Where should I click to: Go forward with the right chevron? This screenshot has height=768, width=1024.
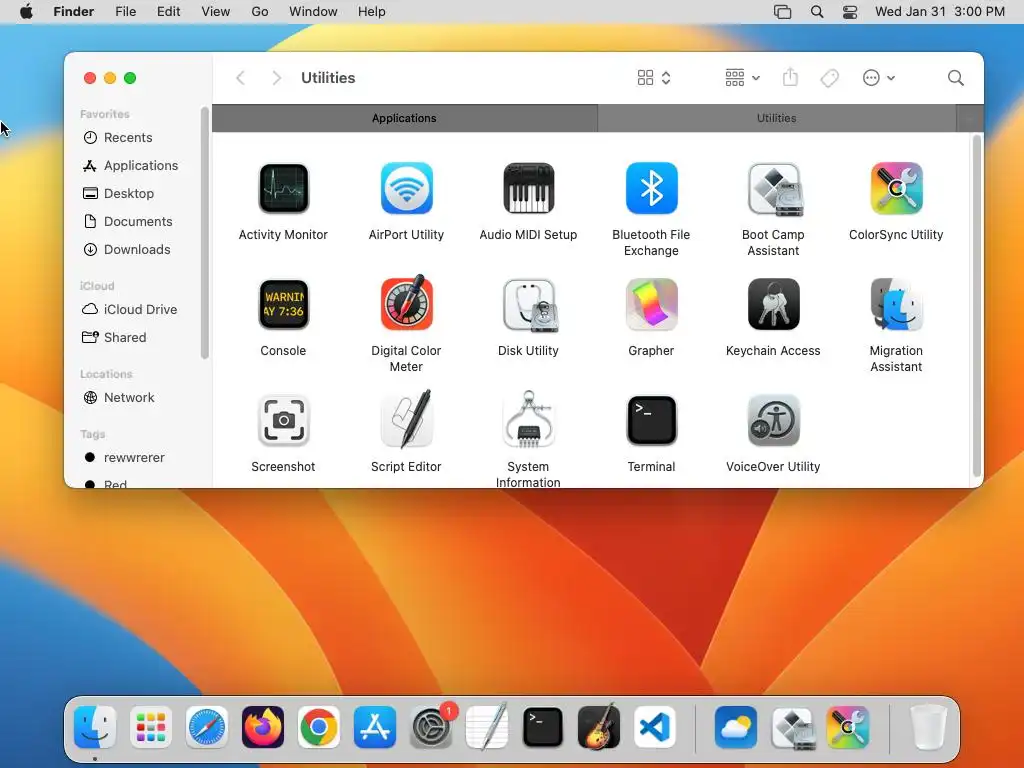(x=276, y=78)
